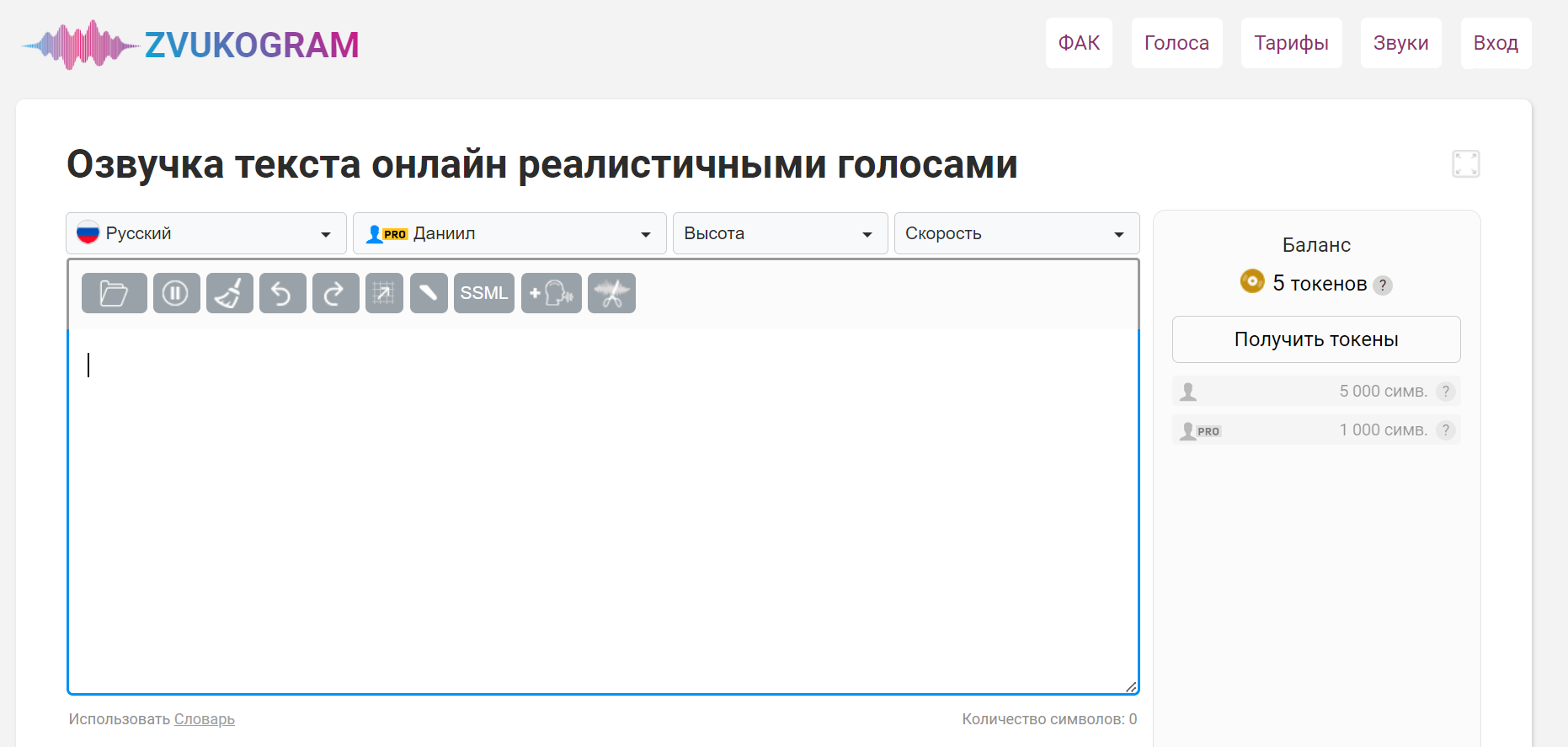Open the Тарифы page
Image resolution: width=1568 pixels, height=747 pixels.
pyautogui.click(x=1291, y=43)
